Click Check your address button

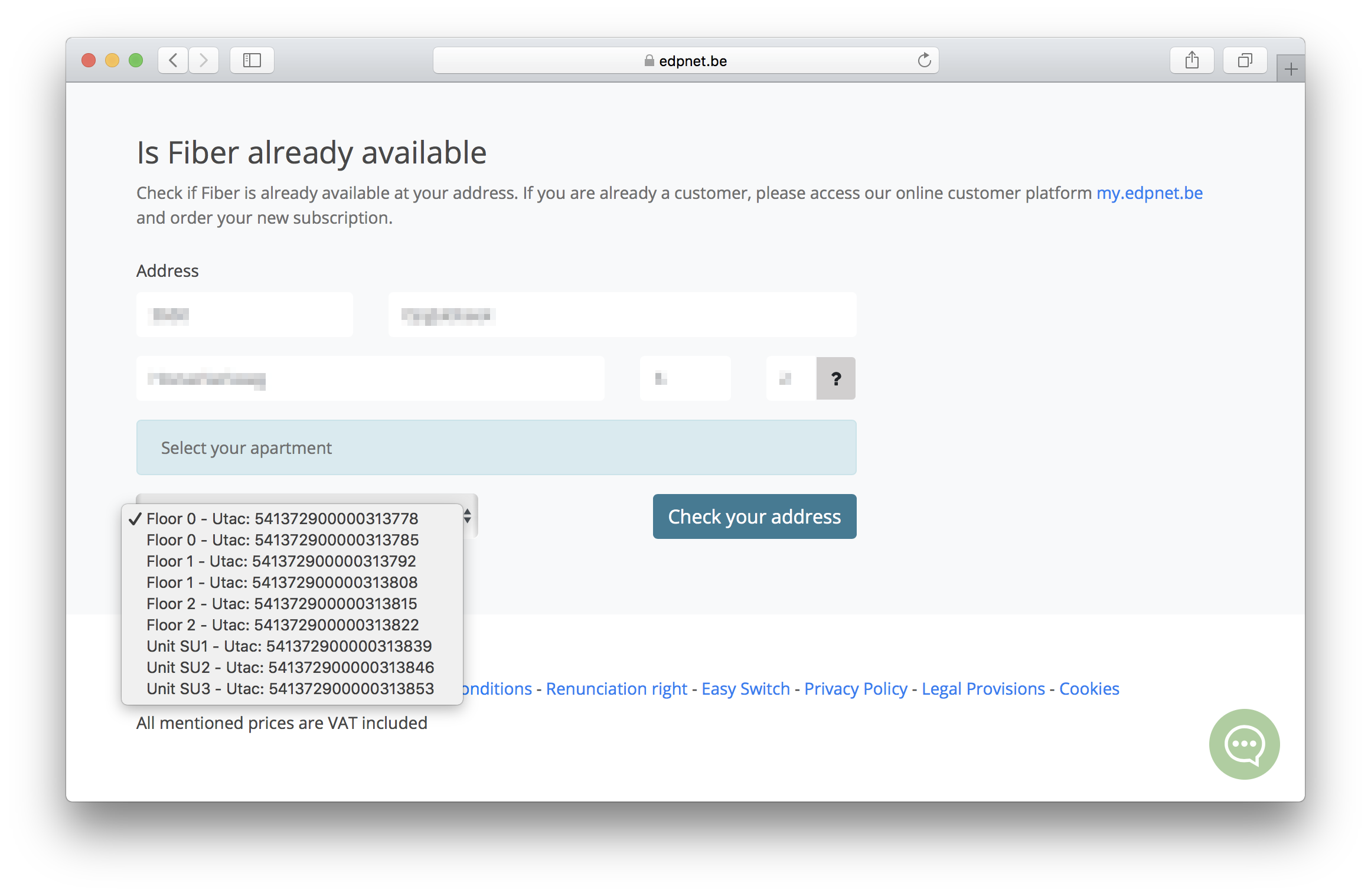pos(753,517)
